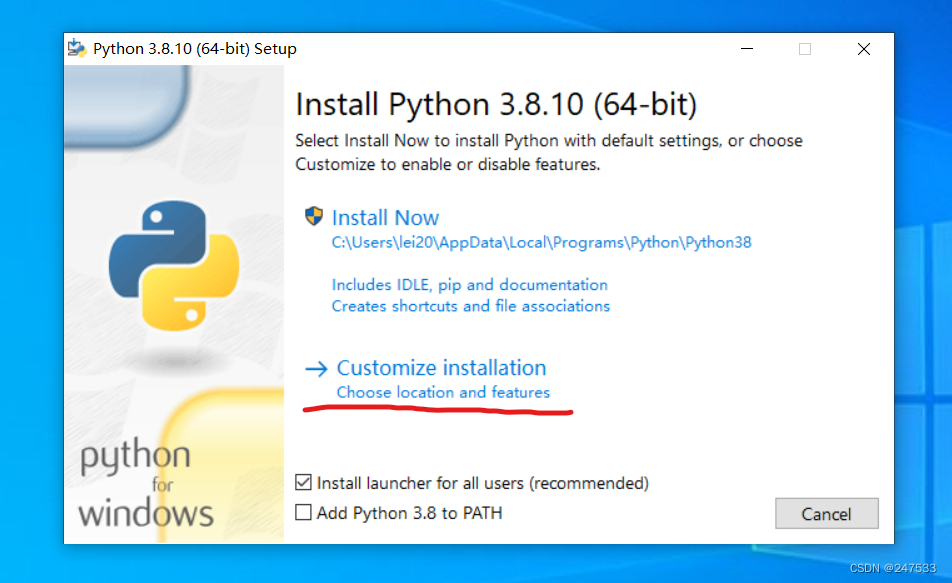This screenshot has width=952, height=583.
Task: Select the Install Now option
Action: tap(386, 217)
